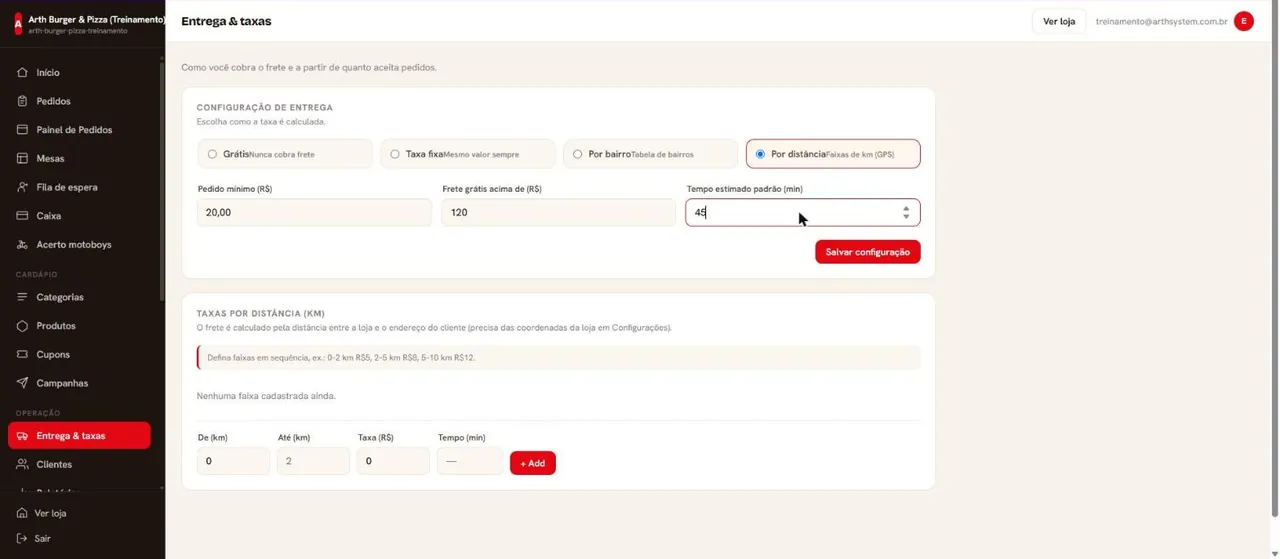
Task: Click the Sair logout icon
Action: [x=22, y=538]
